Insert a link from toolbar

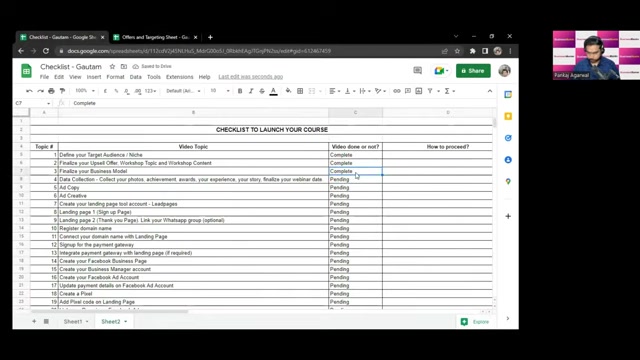tap(397, 91)
